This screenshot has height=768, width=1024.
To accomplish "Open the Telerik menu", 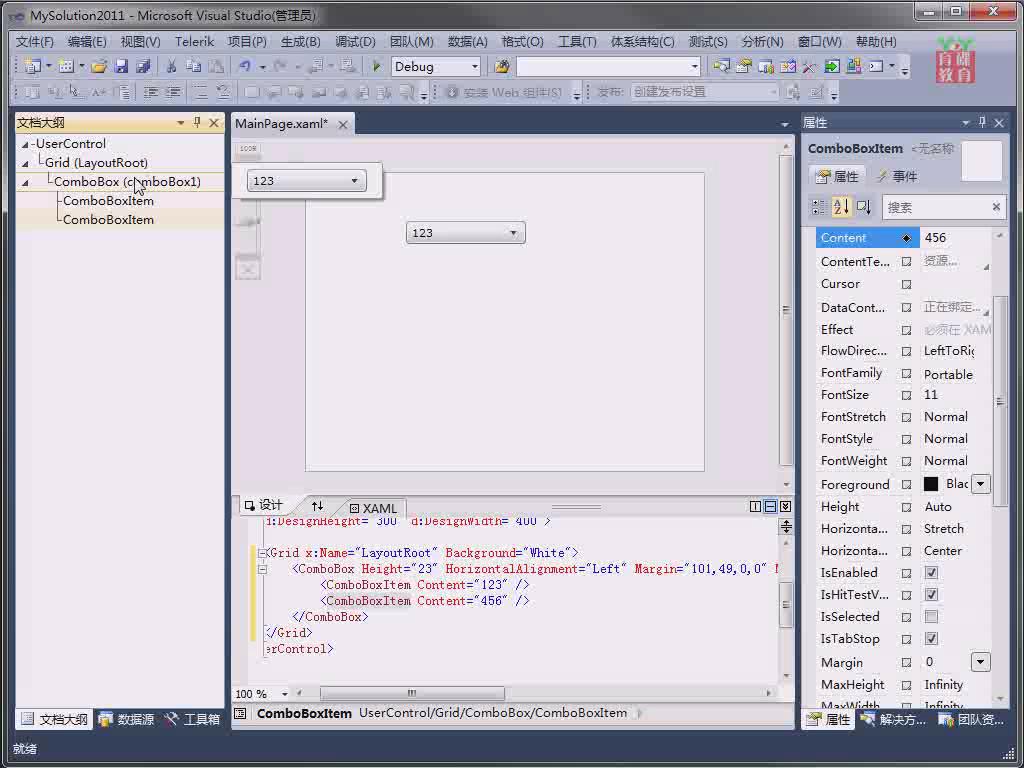I will click(195, 42).
